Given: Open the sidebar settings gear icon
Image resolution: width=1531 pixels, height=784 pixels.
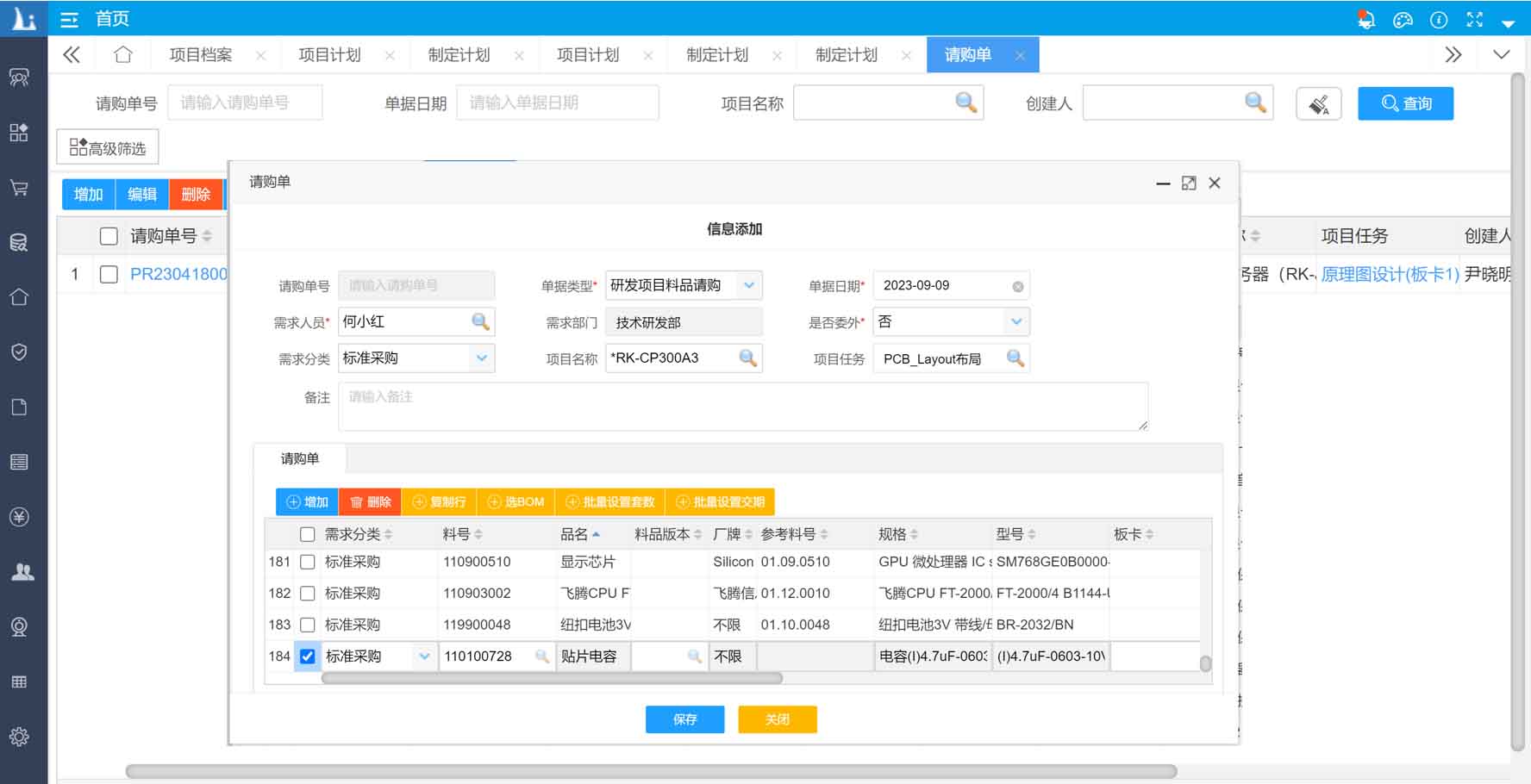Looking at the screenshot, I should (x=19, y=737).
